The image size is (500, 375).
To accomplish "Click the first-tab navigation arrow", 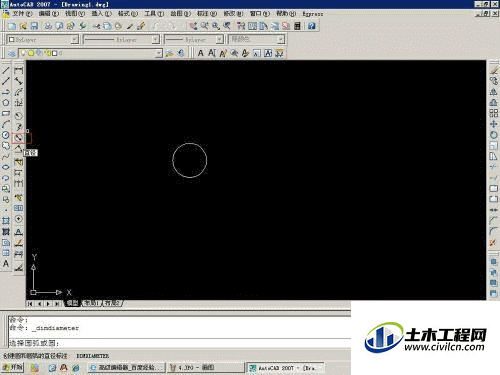I will coord(30,304).
